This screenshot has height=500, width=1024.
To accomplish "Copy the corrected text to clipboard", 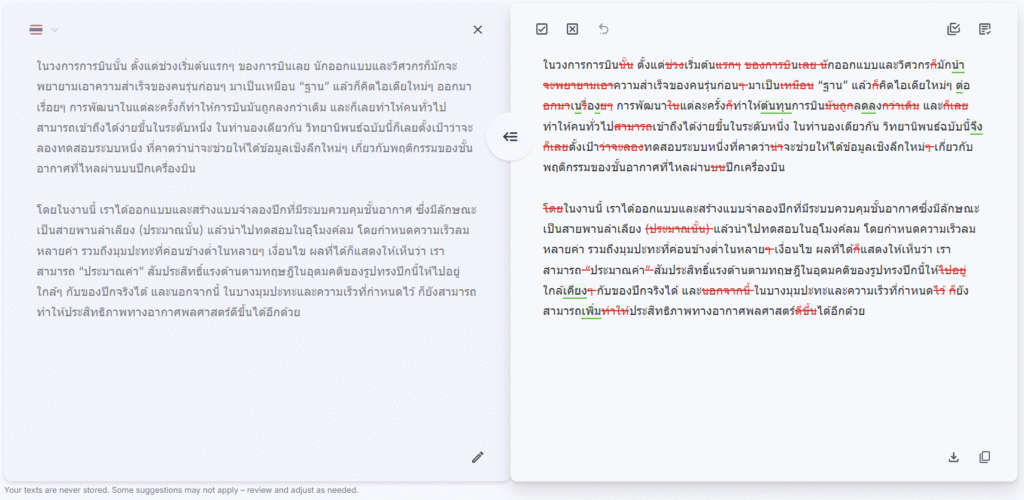I will pos(985,457).
